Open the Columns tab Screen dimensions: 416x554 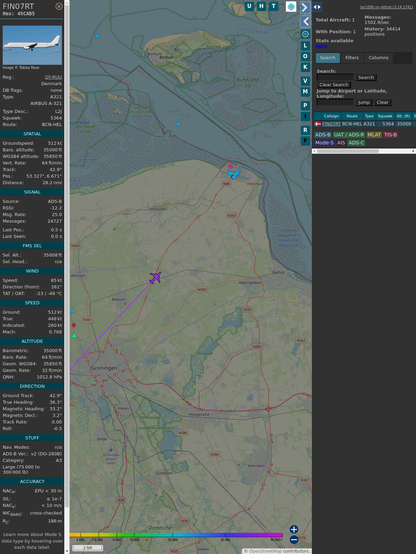pyautogui.click(x=378, y=58)
